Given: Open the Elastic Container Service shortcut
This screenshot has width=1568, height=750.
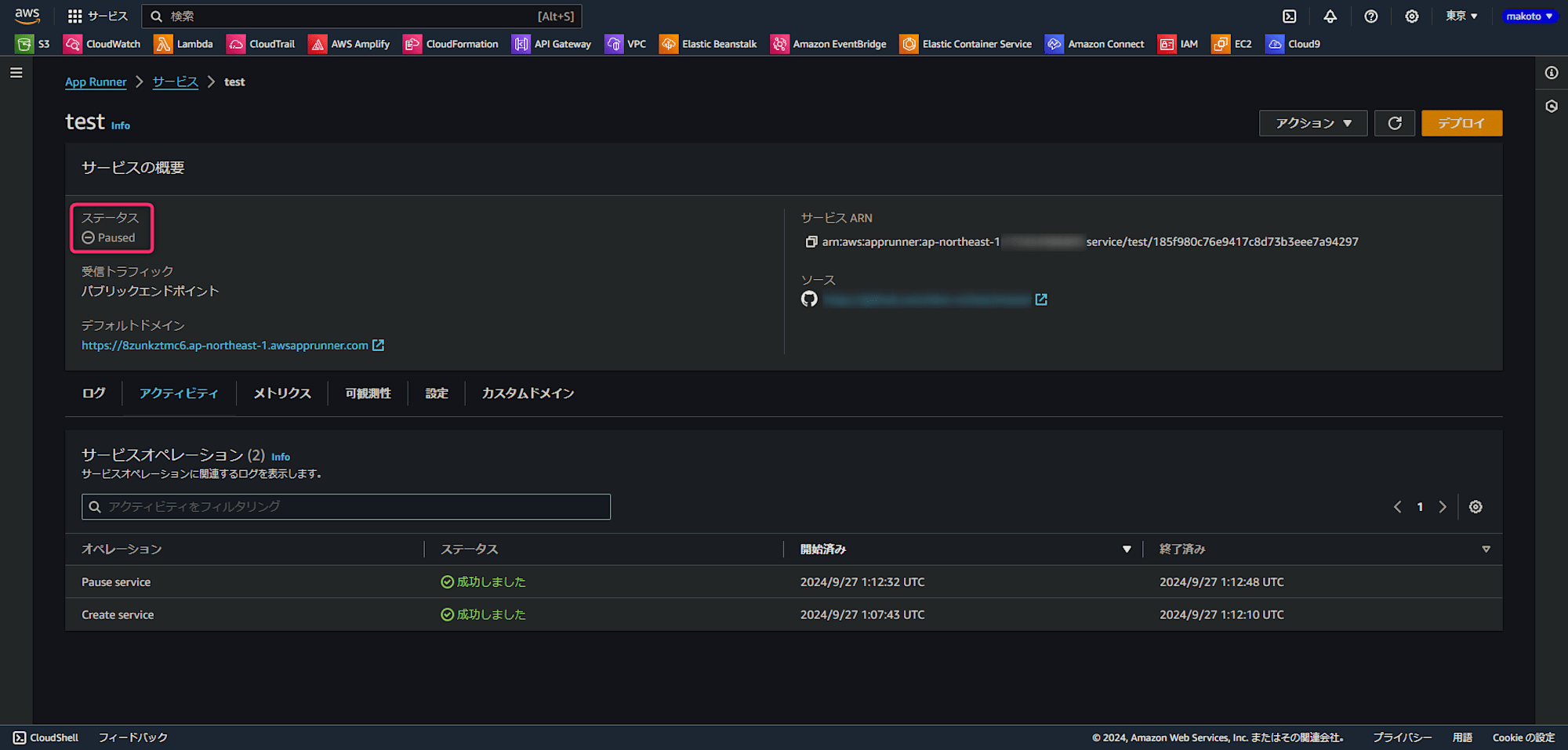Looking at the screenshot, I should (966, 44).
